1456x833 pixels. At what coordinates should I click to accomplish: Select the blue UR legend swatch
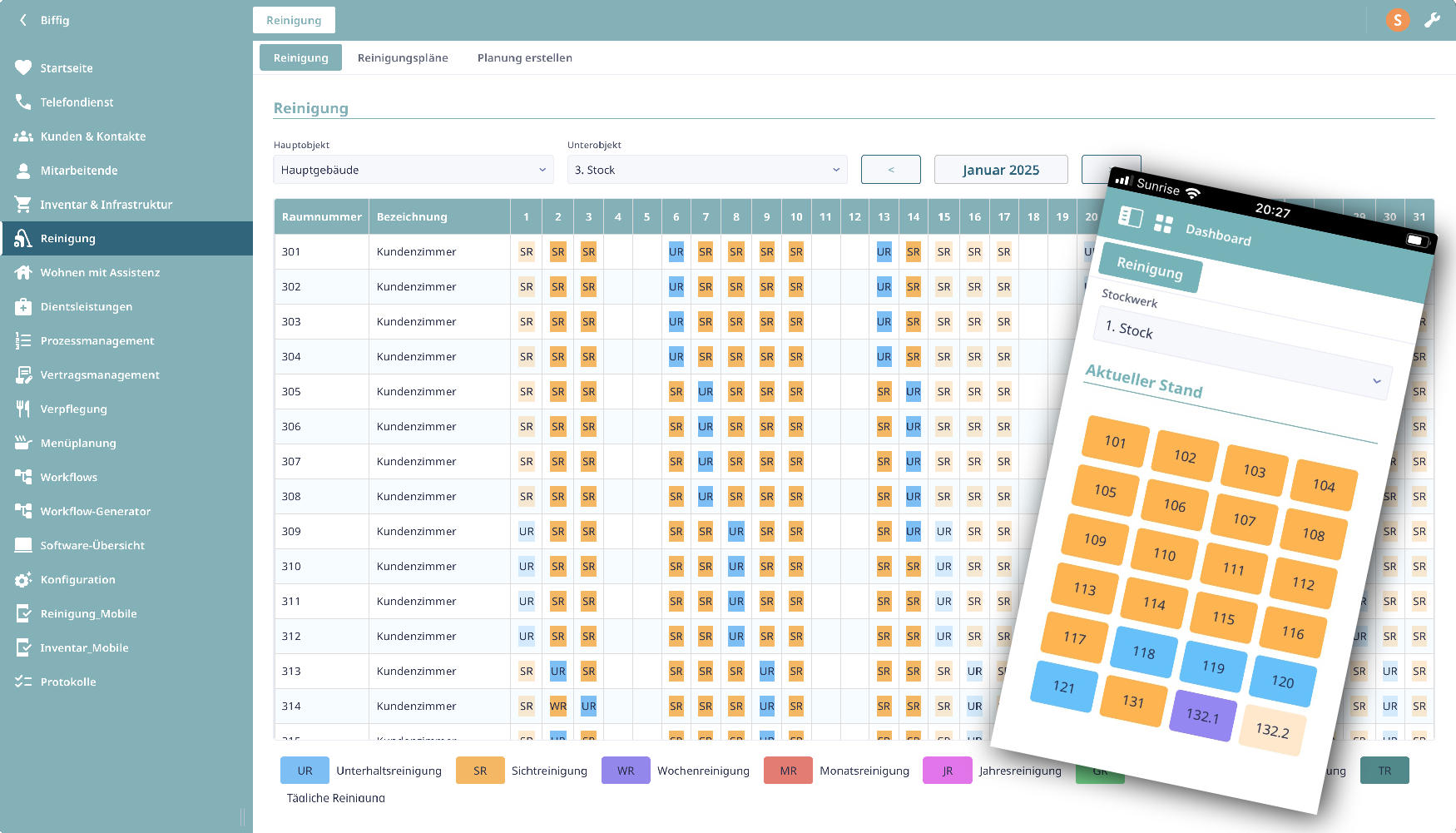[305, 771]
